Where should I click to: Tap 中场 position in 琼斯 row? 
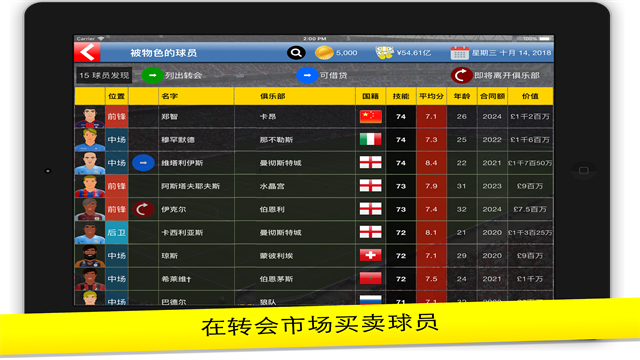[x=116, y=256]
